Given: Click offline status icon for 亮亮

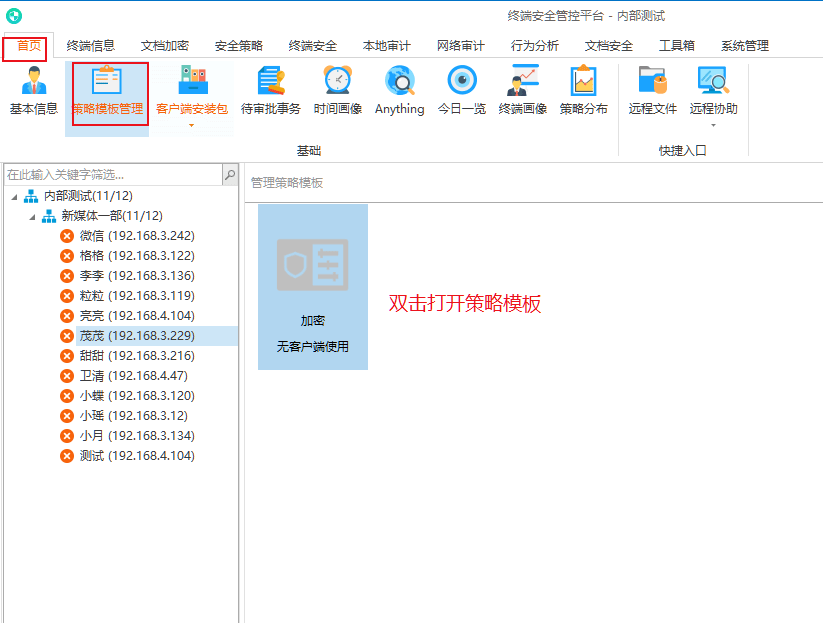Looking at the screenshot, I should click(x=67, y=316).
